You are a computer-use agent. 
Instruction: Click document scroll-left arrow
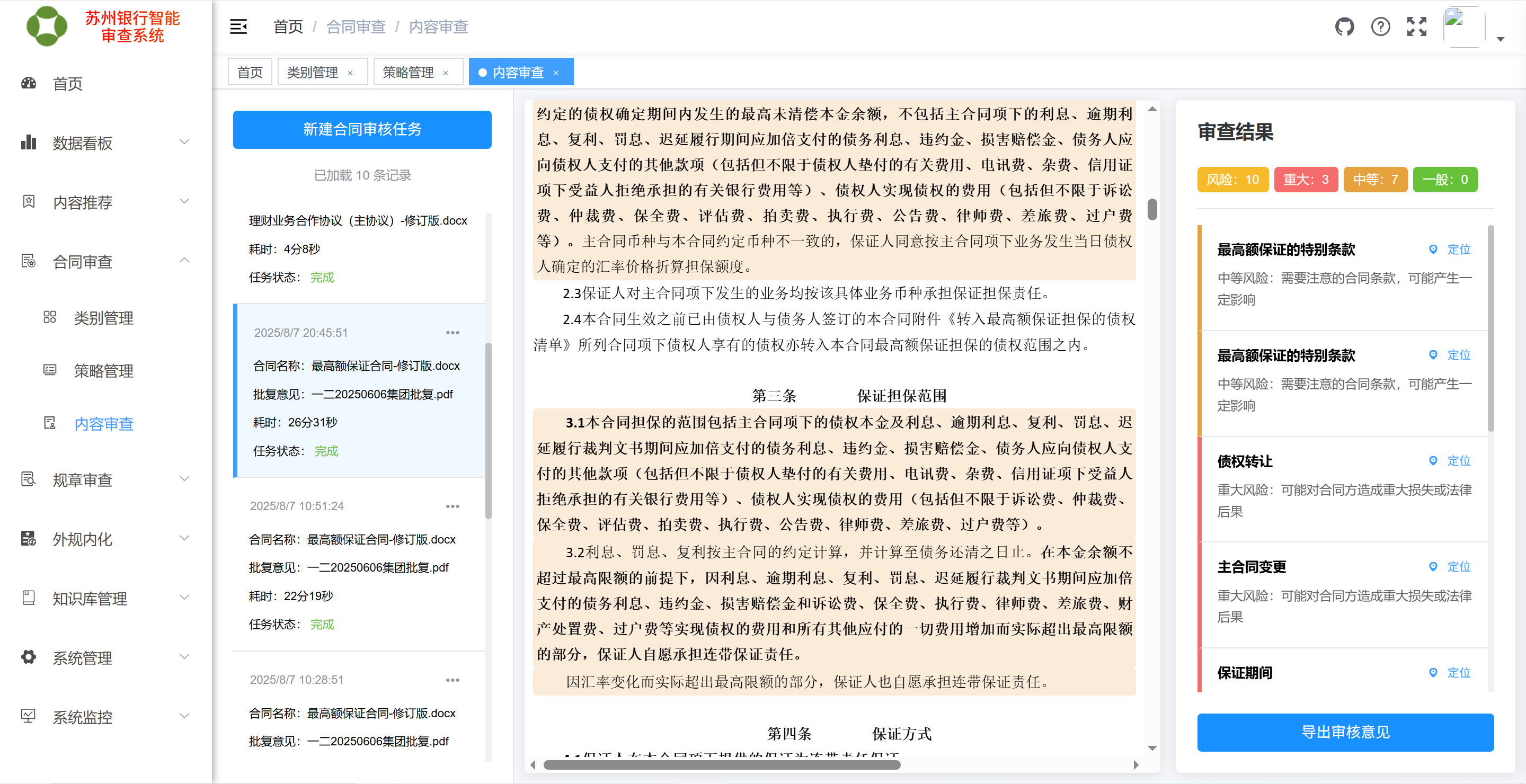click(533, 764)
